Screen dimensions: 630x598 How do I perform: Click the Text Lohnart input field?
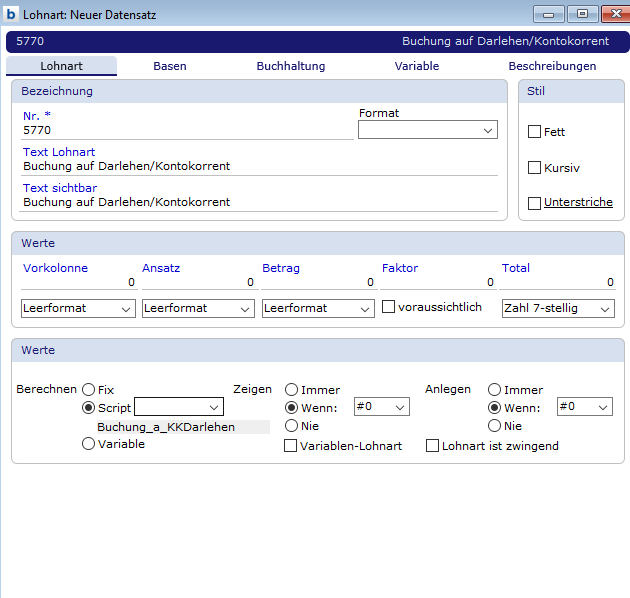(x=260, y=166)
